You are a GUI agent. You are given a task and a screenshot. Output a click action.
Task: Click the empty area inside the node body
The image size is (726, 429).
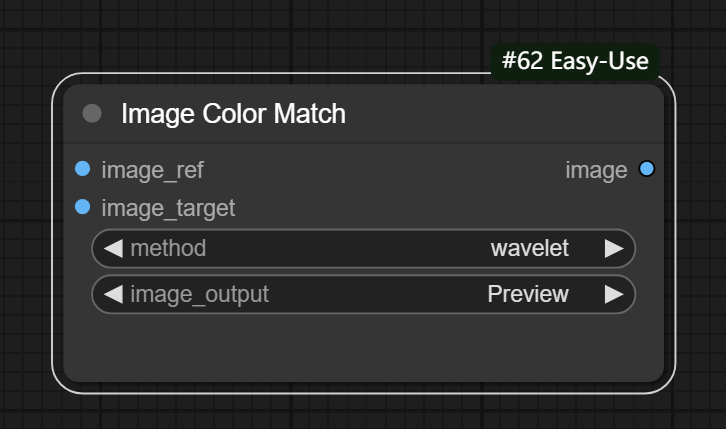pos(360,347)
